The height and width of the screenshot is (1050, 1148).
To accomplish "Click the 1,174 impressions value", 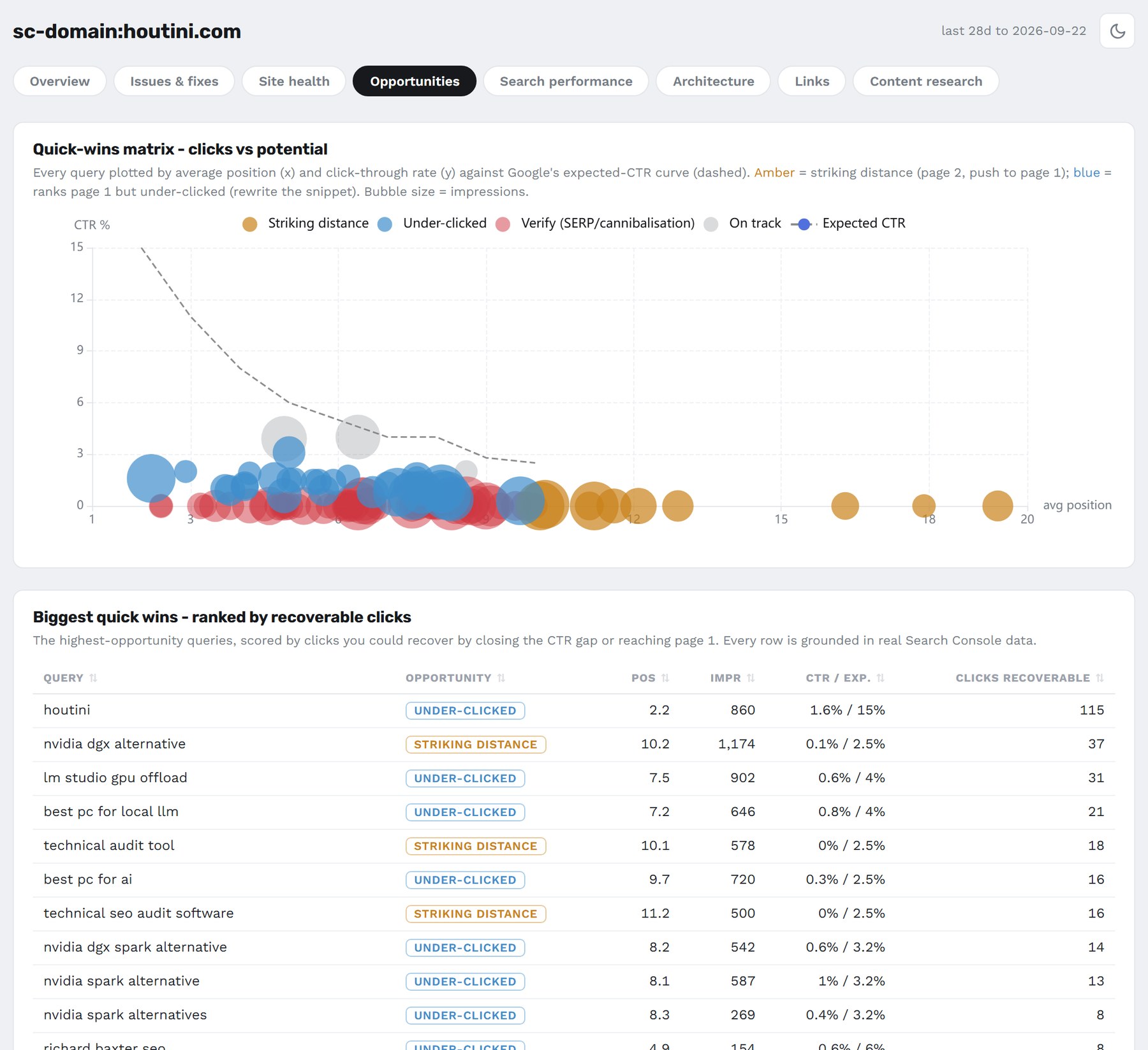I will click(x=737, y=744).
